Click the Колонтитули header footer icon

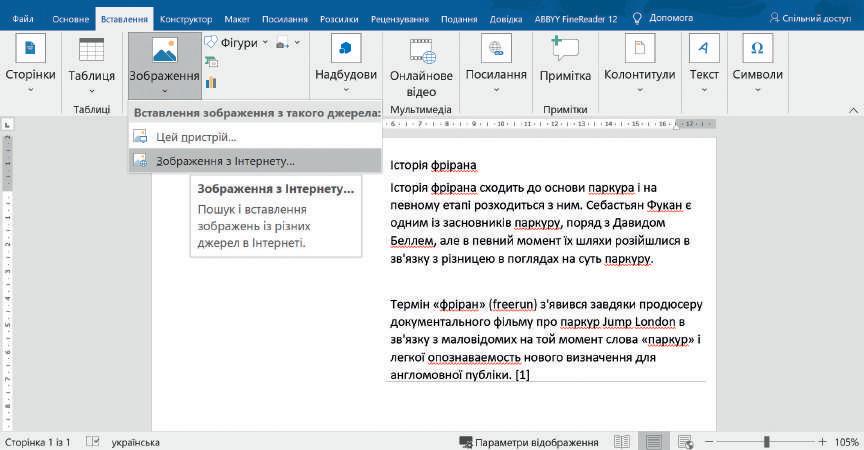(x=640, y=48)
